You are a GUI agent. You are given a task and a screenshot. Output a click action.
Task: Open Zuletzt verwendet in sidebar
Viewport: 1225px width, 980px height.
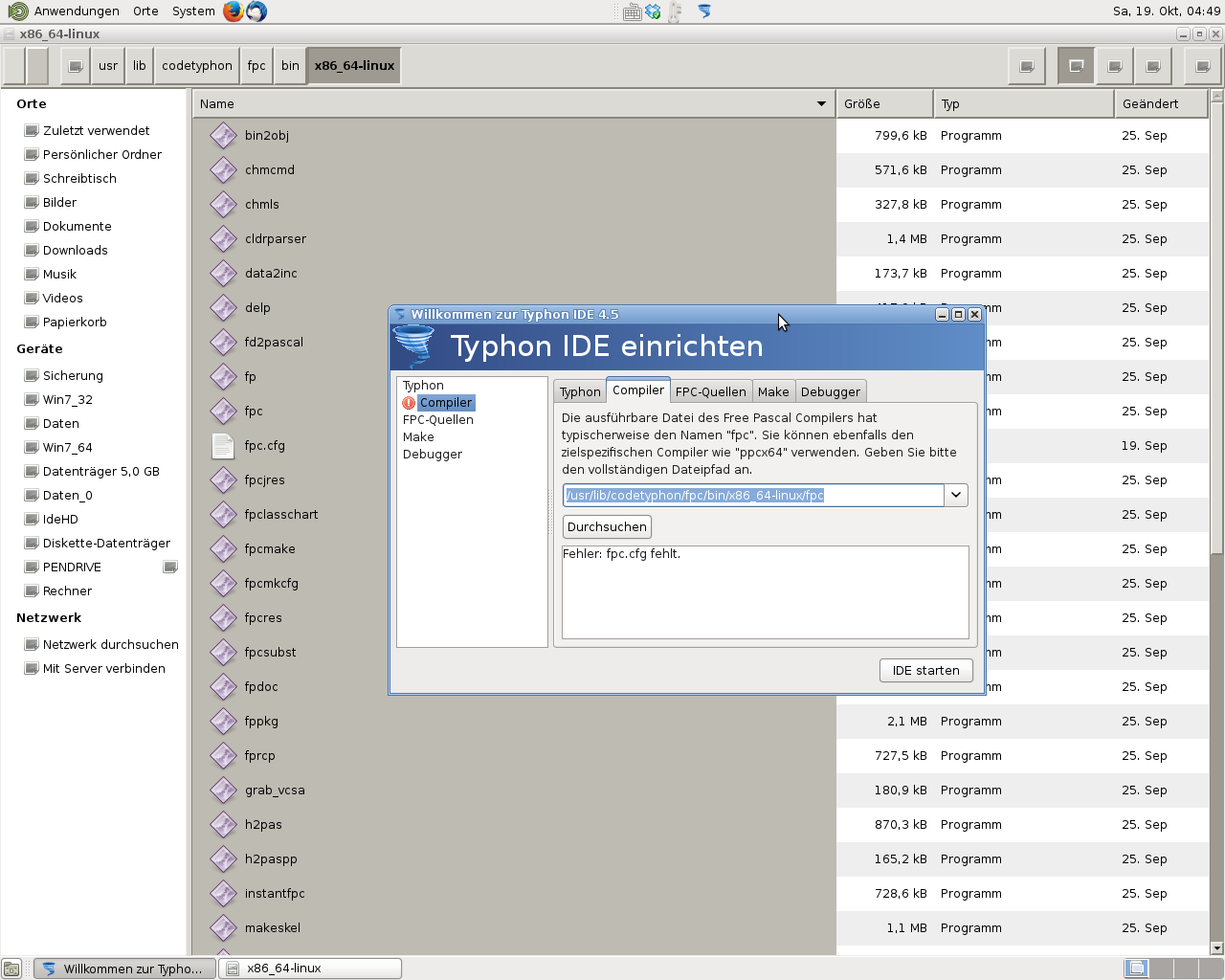[x=96, y=131]
